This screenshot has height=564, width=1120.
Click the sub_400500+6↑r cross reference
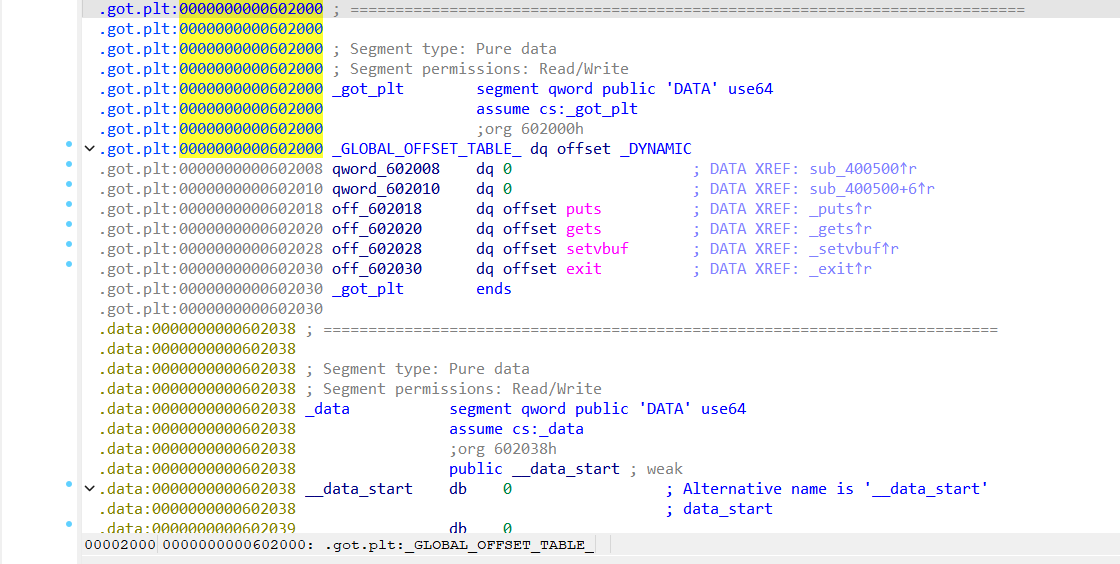click(x=871, y=189)
